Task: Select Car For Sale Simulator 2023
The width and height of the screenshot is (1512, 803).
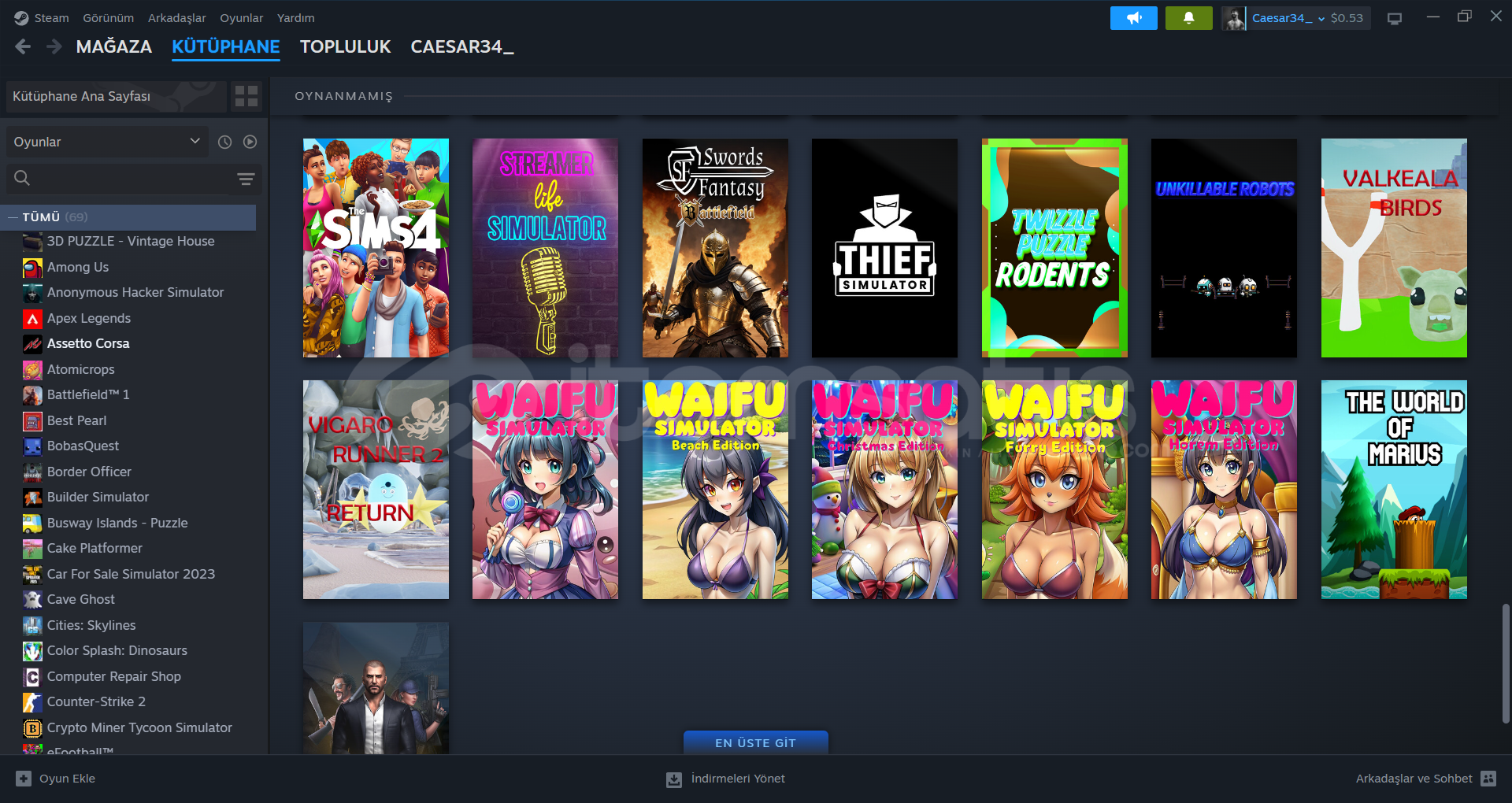Action: (x=130, y=575)
